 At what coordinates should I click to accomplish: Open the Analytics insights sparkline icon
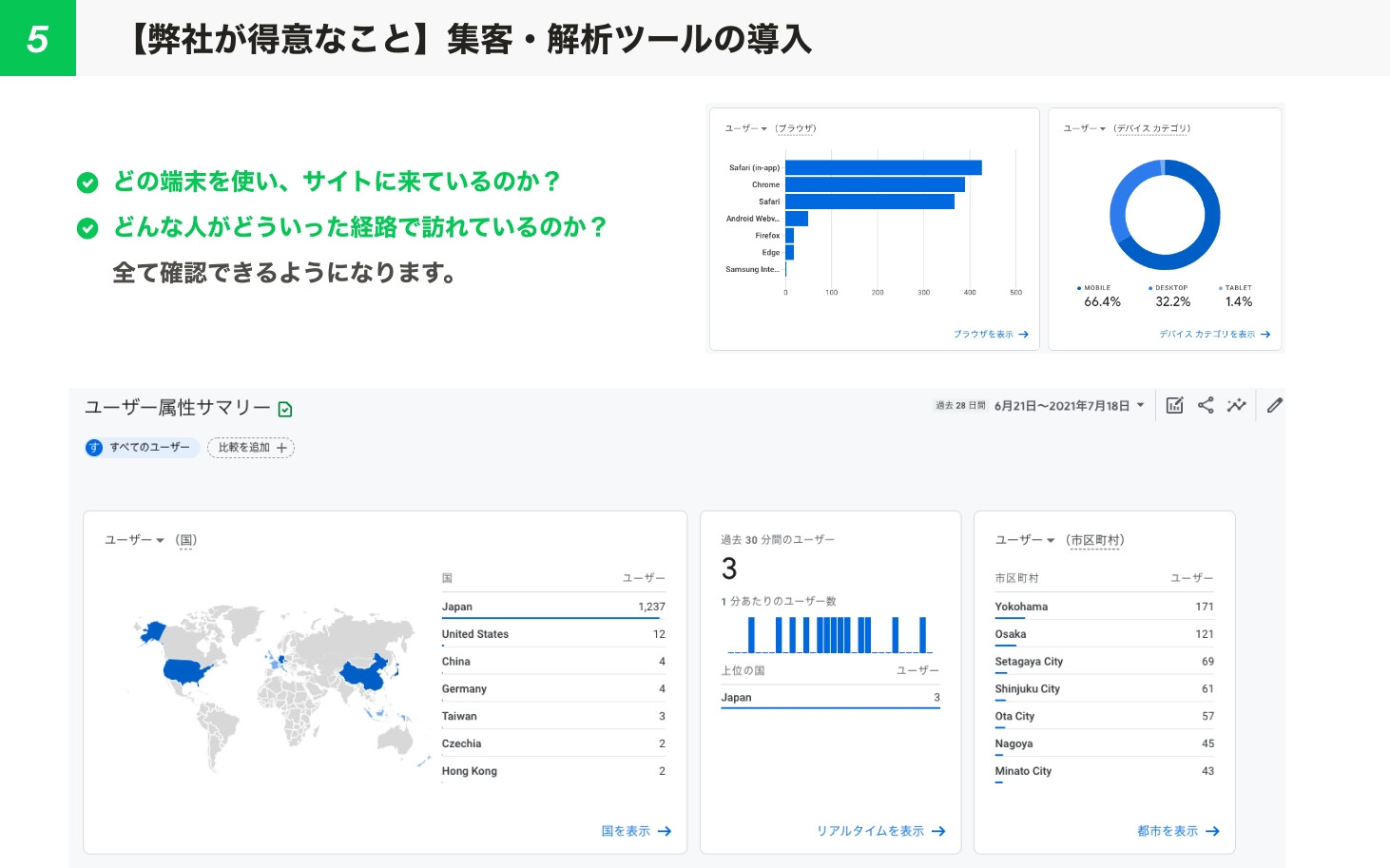click(x=1237, y=405)
